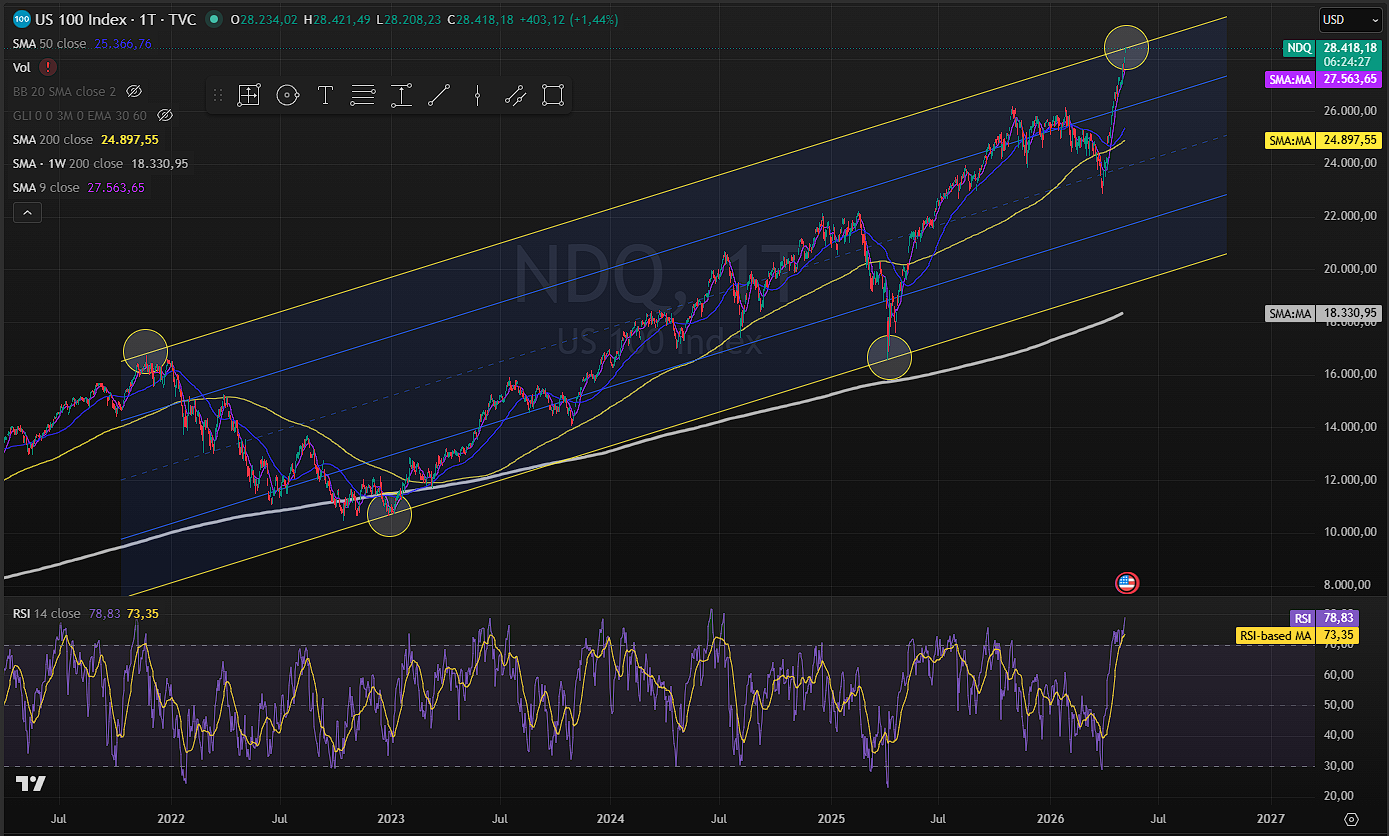Click the 2022 label on the time axis
The height and width of the screenshot is (836, 1389).
pyautogui.click(x=171, y=819)
